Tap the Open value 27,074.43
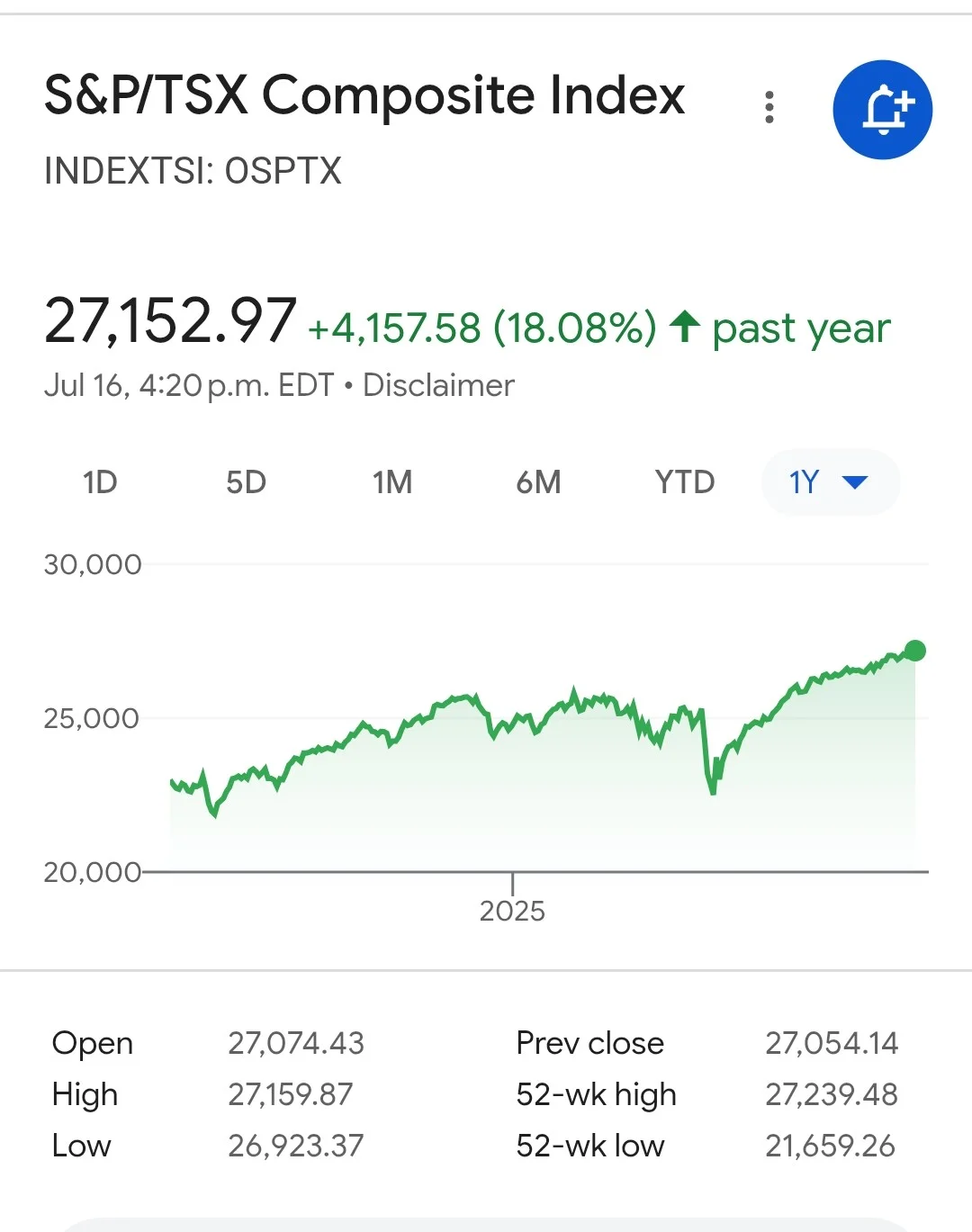Viewport: 972px width, 1232px height. click(x=295, y=1043)
